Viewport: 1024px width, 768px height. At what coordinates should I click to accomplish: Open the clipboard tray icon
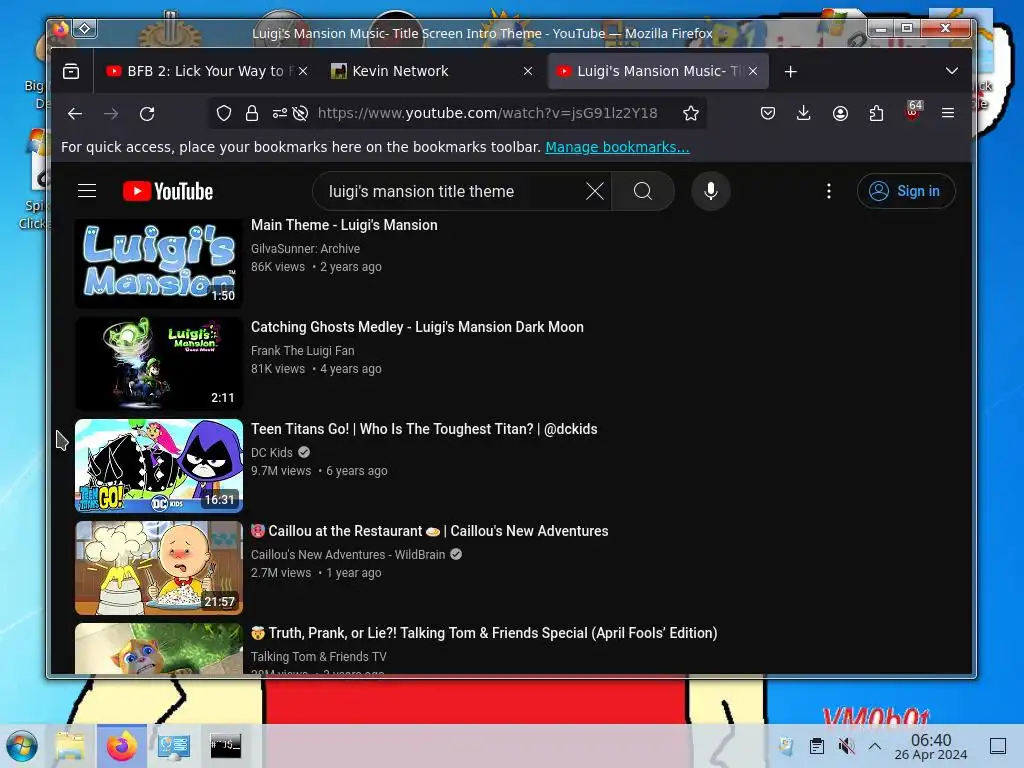click(x=816, y=746)
